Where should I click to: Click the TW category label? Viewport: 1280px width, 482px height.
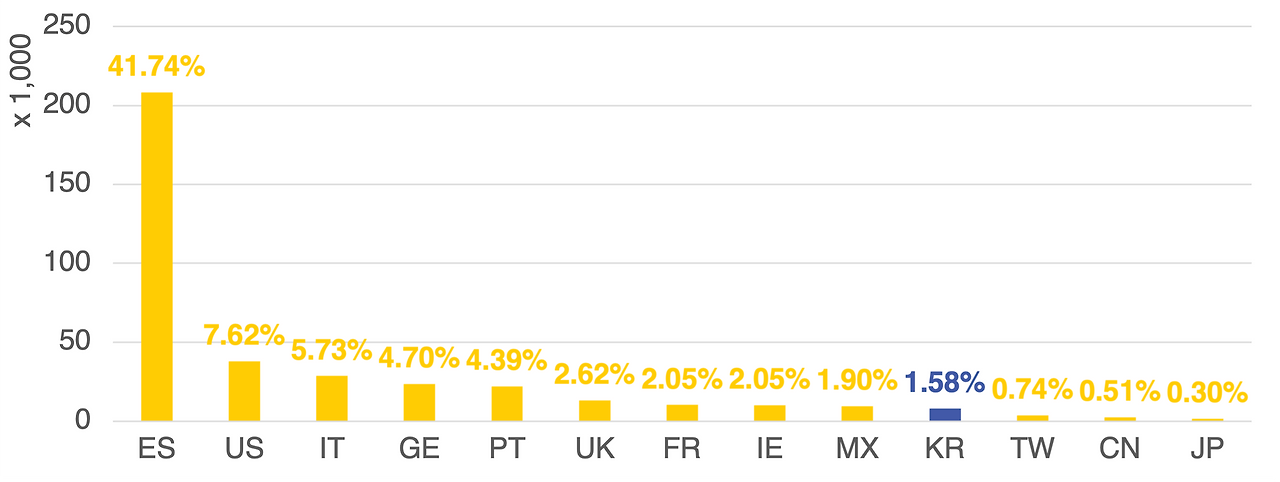1032,449
